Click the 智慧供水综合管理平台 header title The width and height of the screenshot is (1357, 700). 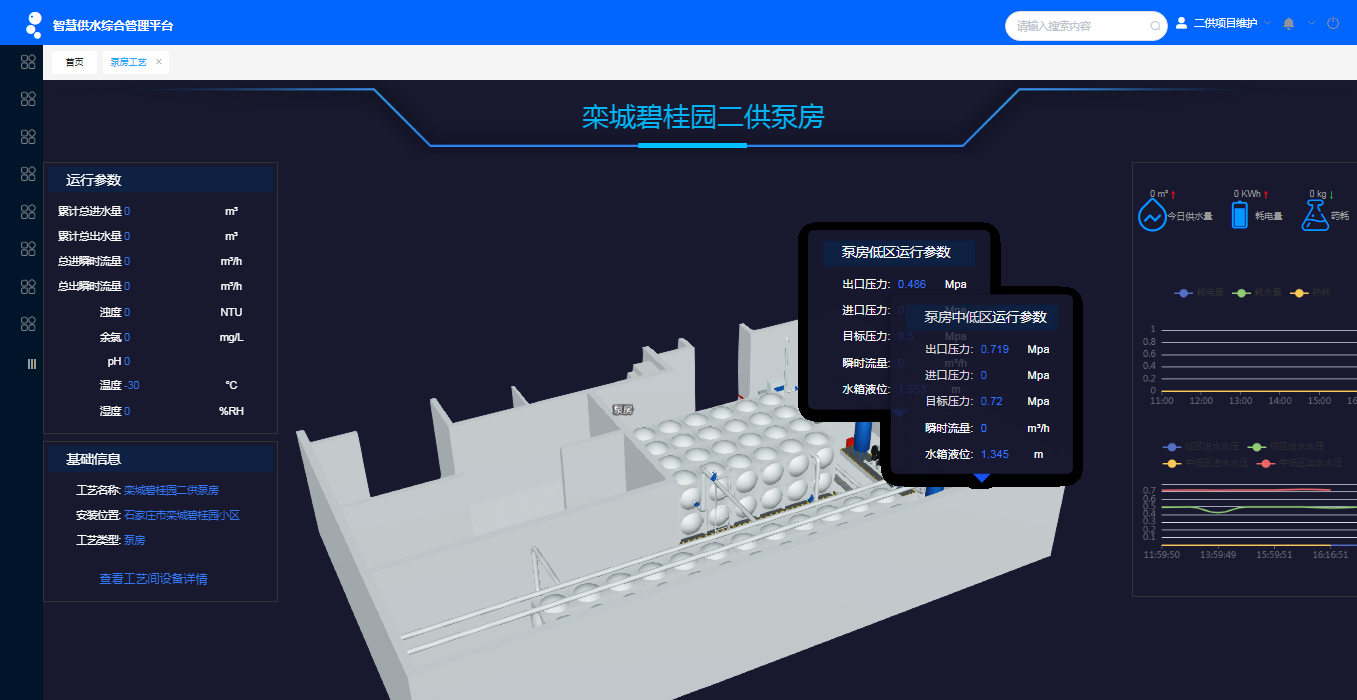112,25
